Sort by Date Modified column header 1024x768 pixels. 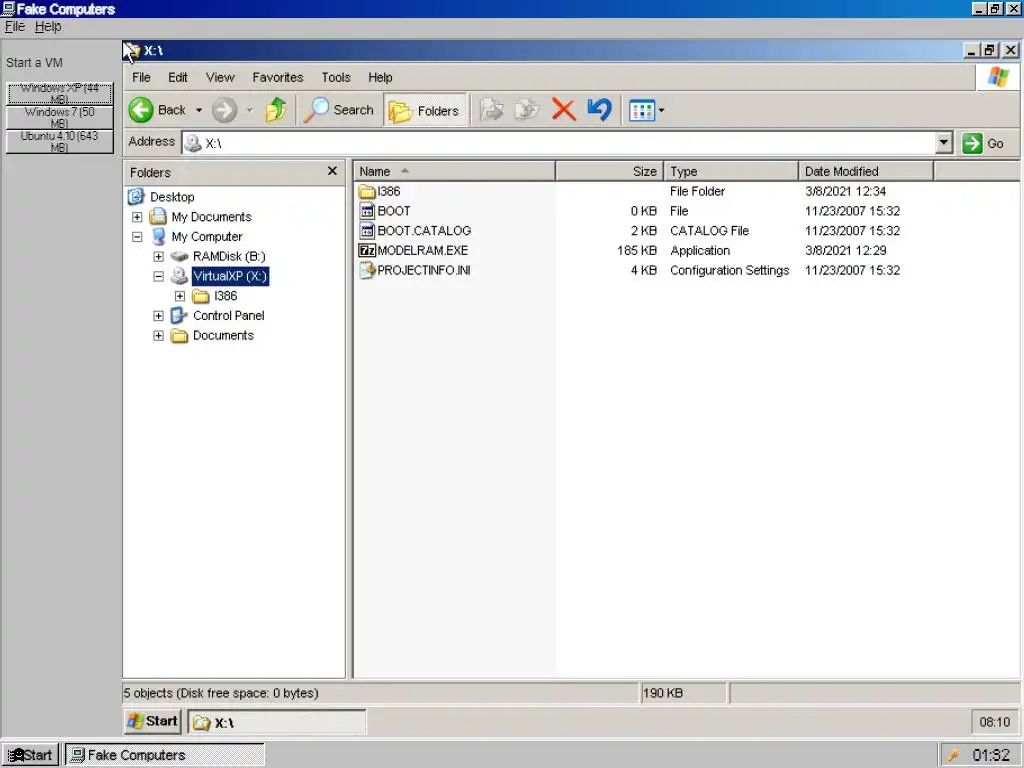[x=866, y=171]
